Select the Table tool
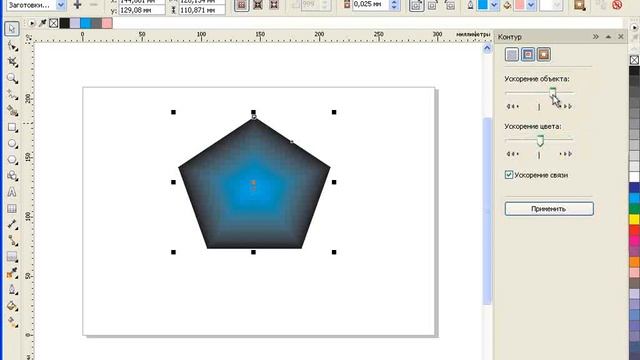Image resolution: width=640 pixels, height=360 pixels. (12, 209)
